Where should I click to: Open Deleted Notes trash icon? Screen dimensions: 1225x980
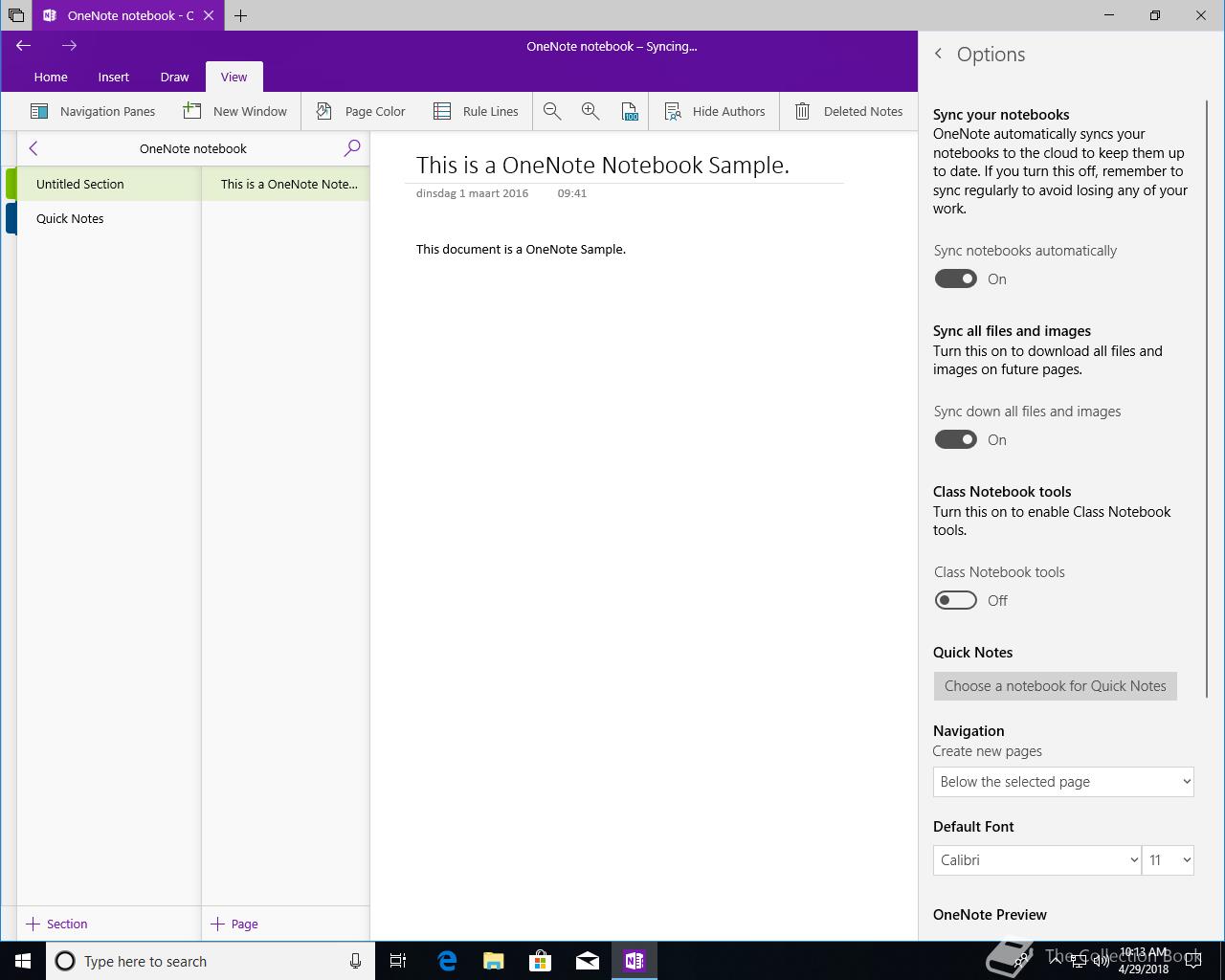pyautogui.click(x=849, y=111)
